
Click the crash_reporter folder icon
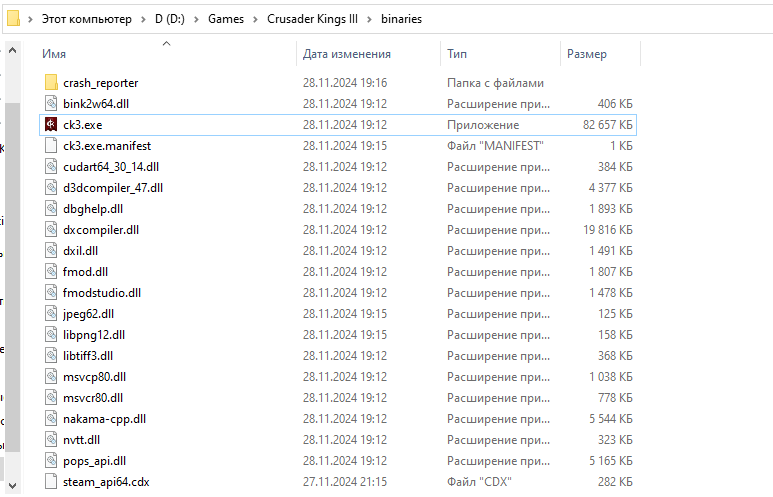pyautogui.click(x=51, y=82)
